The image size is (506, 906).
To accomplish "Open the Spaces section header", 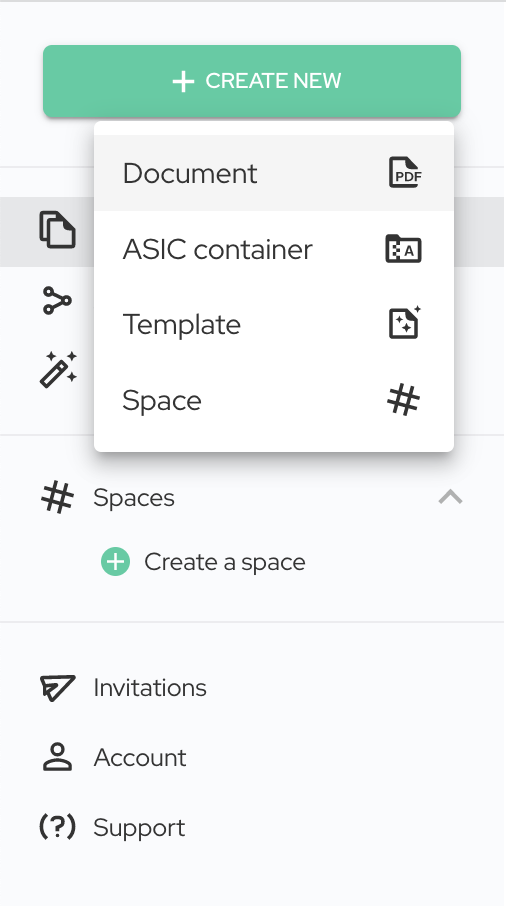I will pos(133,497).
